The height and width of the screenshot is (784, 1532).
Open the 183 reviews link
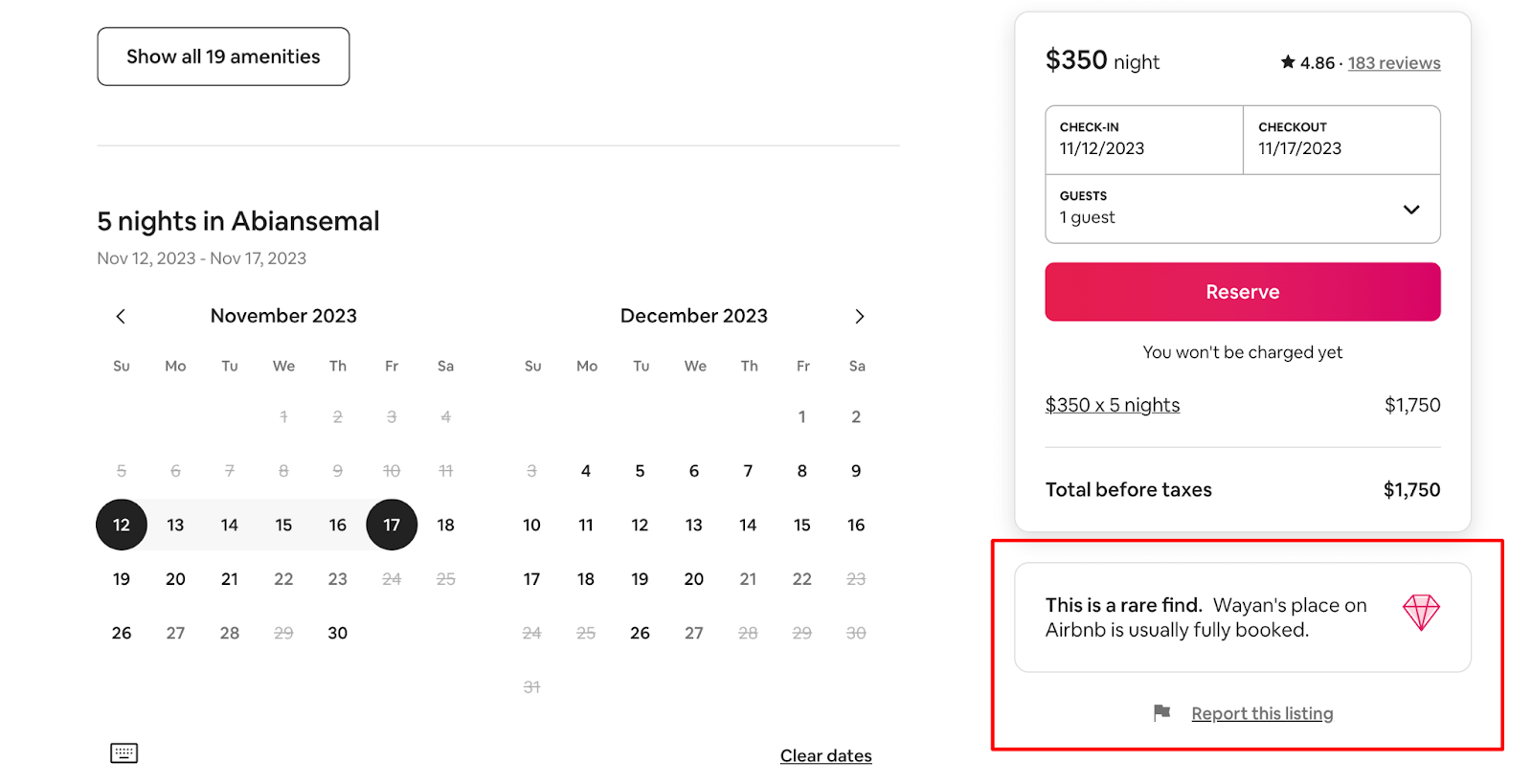(1393, 63)
